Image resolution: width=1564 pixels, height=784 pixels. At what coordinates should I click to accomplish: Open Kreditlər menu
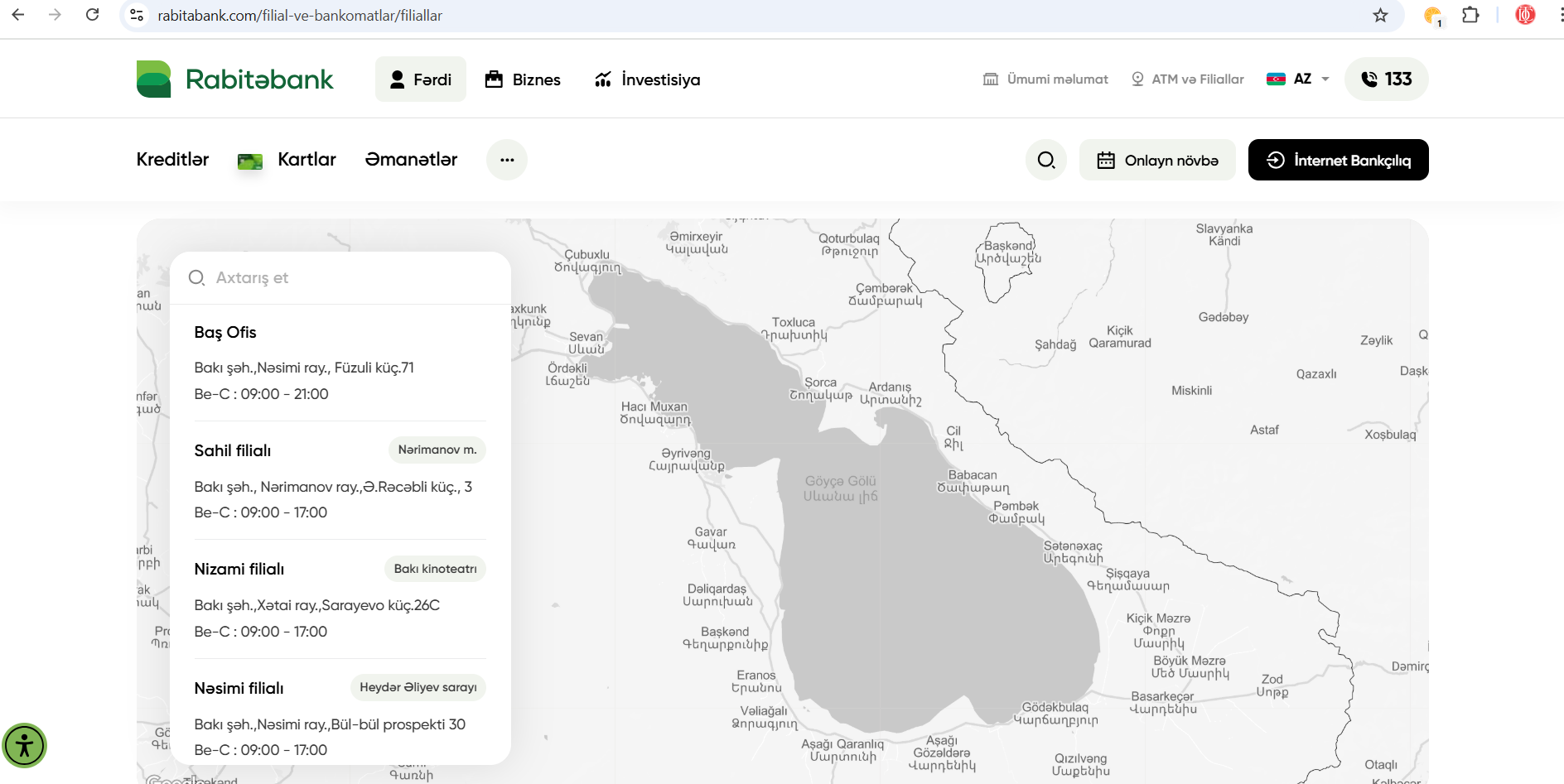click(172, 160)
